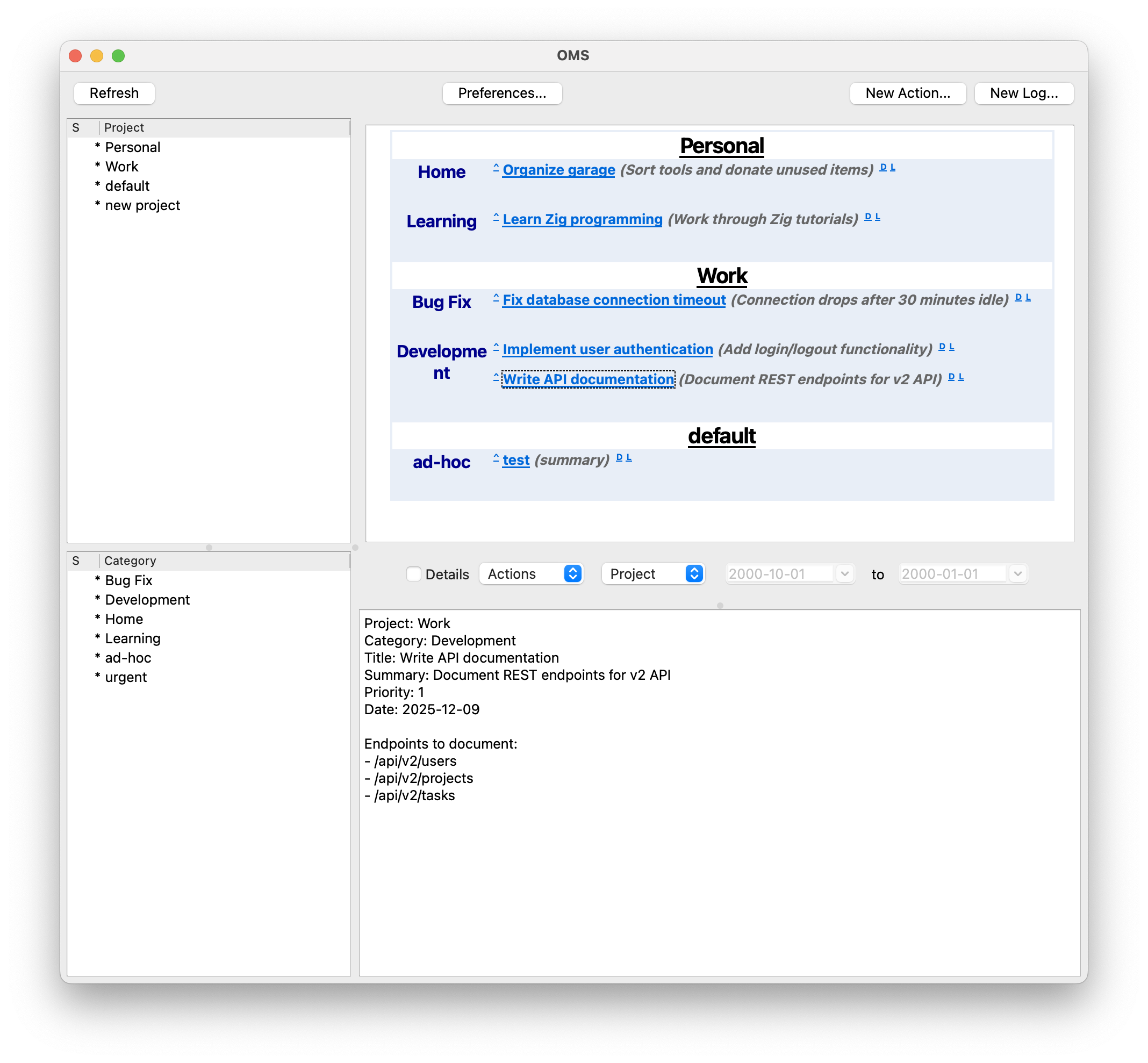
Task: Select Work in the Project list
Action: coord(121,167)
